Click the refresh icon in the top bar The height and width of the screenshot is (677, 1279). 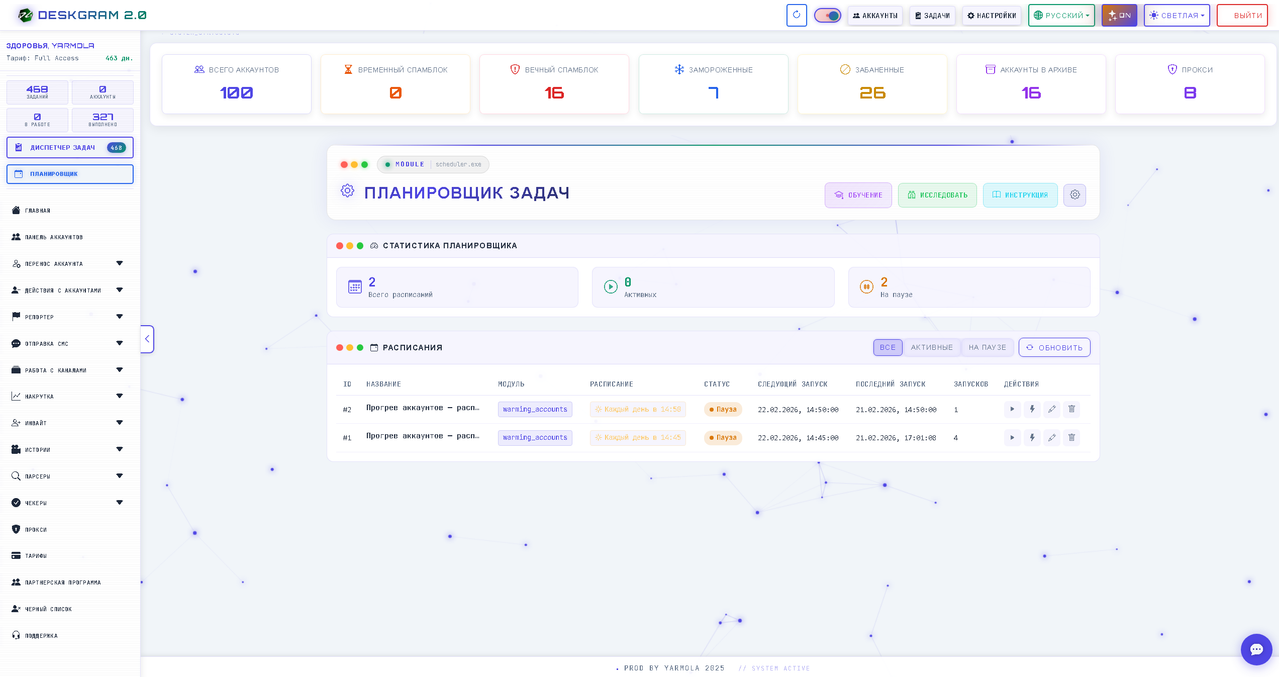(x=796, y=15)
